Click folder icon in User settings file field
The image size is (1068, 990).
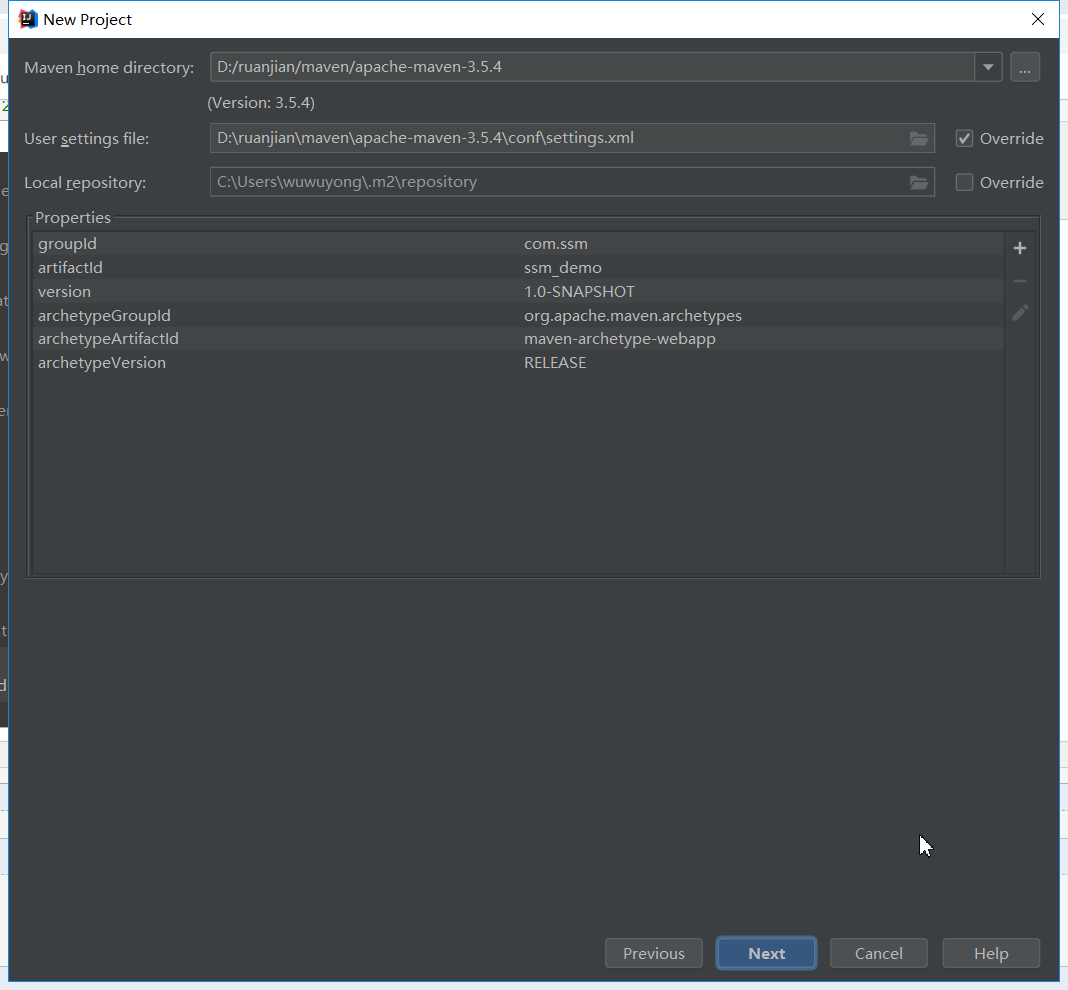919,139
